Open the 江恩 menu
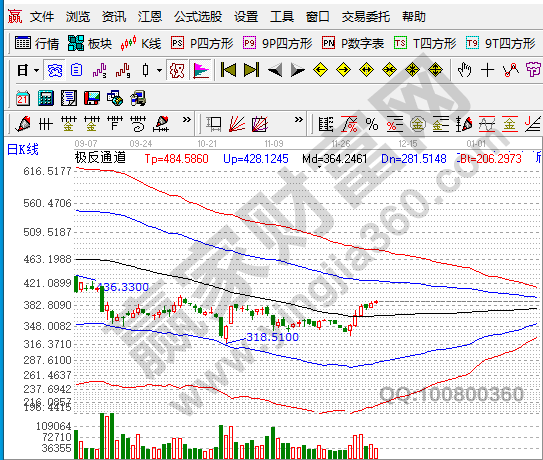This screenshot has width=543, height=460. (x=150, y=16)
